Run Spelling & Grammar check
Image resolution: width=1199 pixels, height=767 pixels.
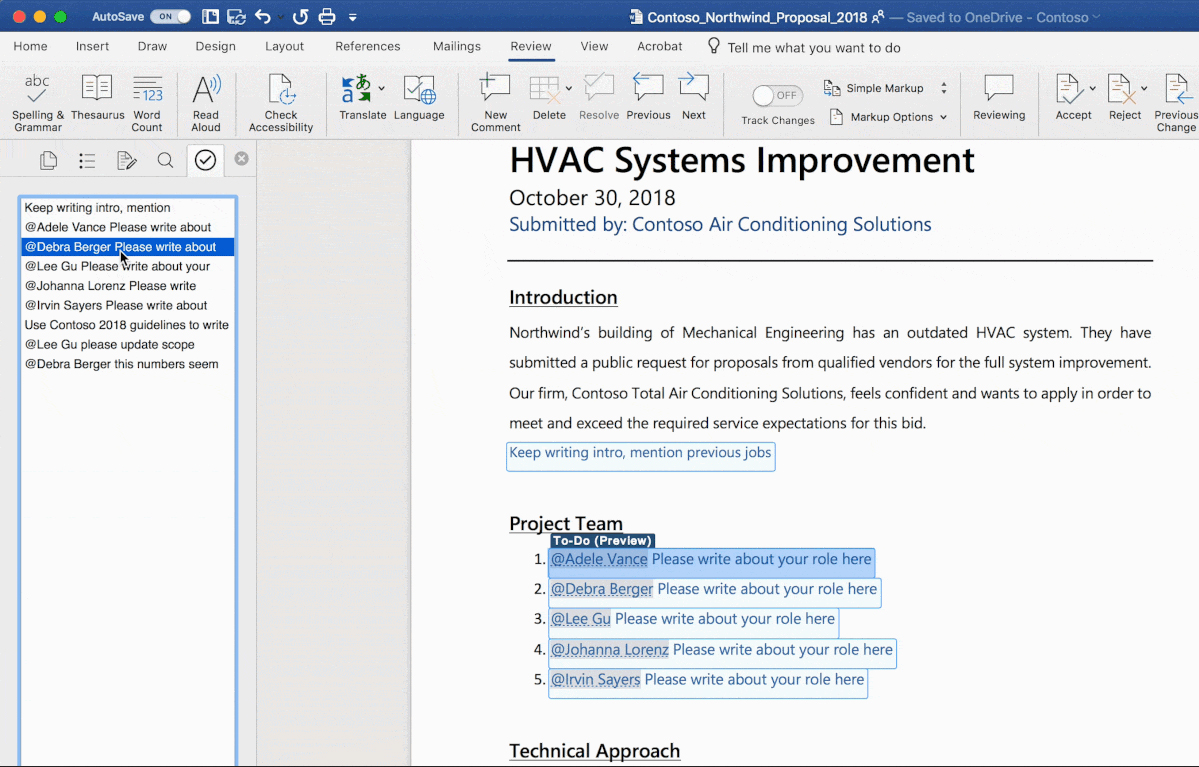click(x=37, y=103)
